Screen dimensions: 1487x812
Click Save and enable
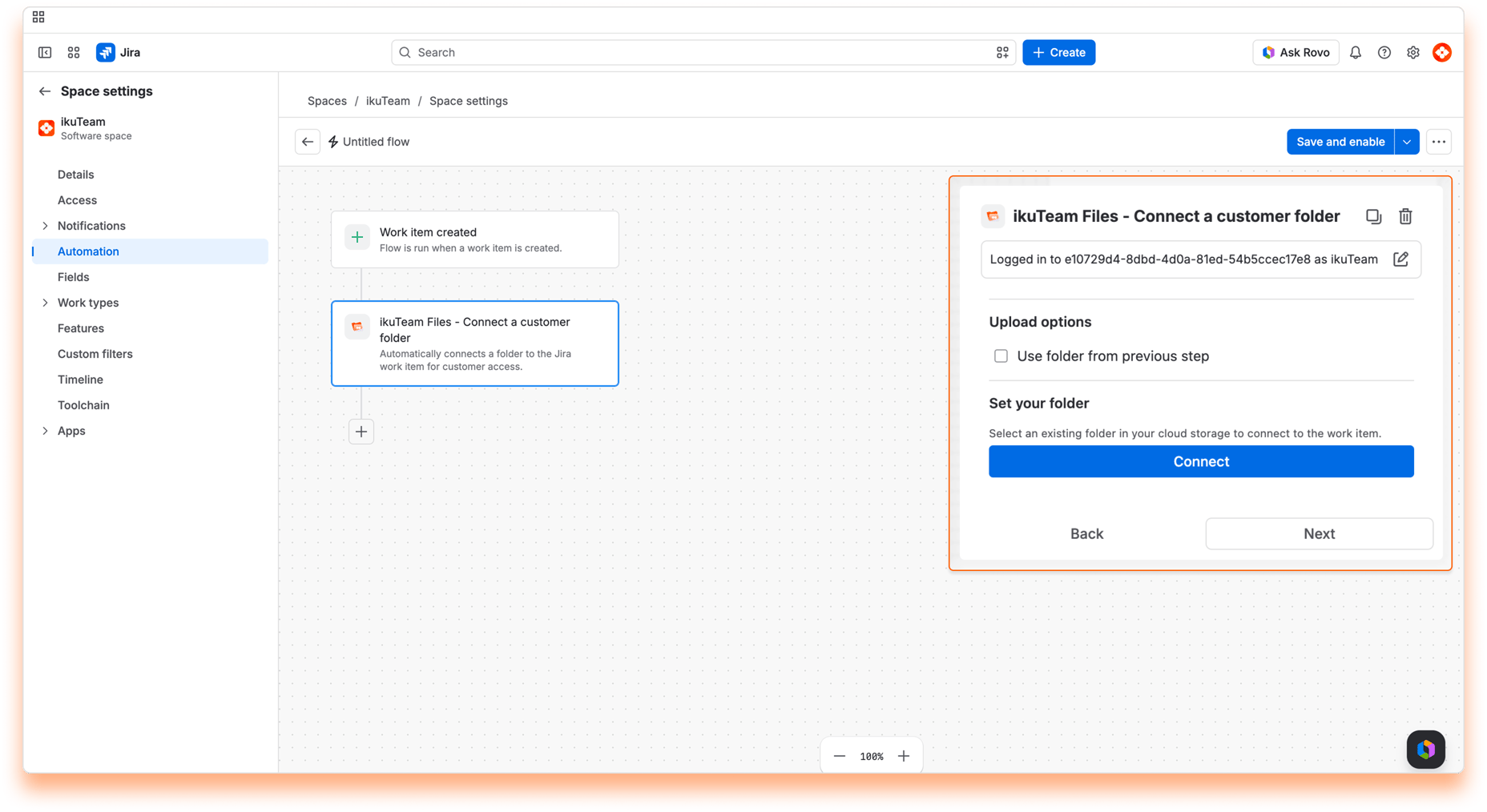[x=1340, y=142]
